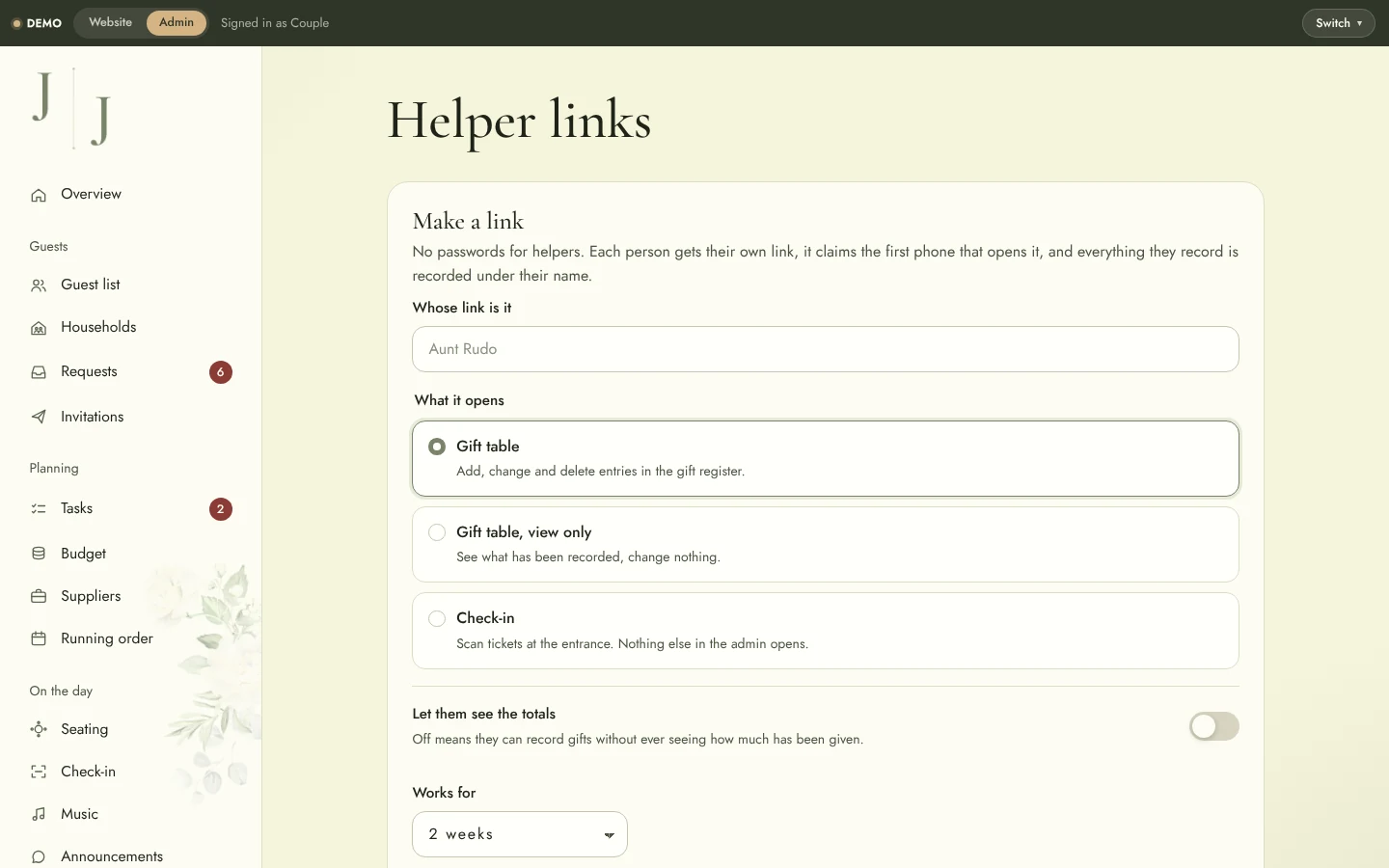Click the Check-in scan icon in sidebar
The image size is (1389, 868).
tap(39, 773)
